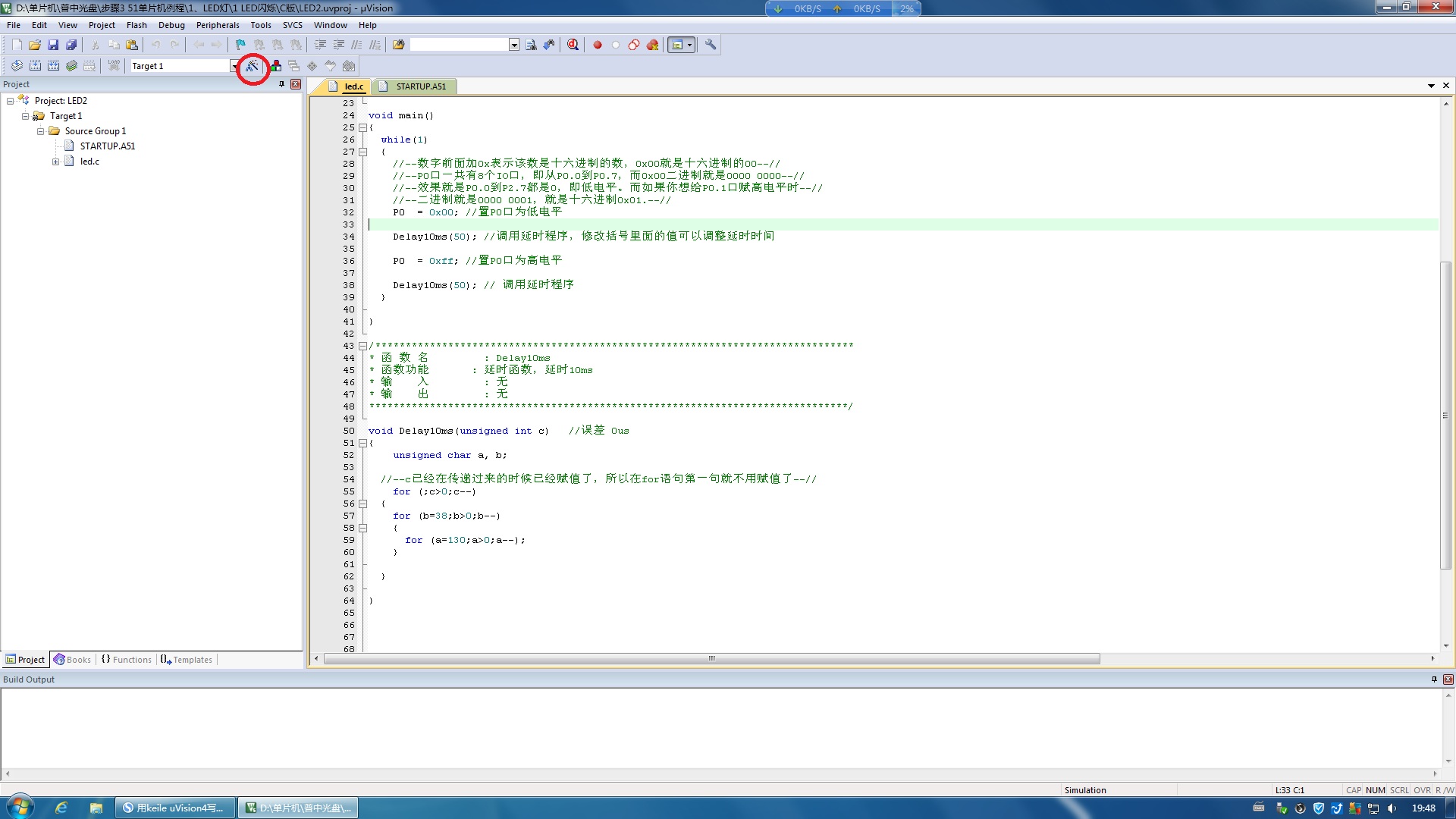Image resolution: width=1456 pixels, height=819 pixels.
Task: Click the Find in Files icon
Action: [399, 45]
